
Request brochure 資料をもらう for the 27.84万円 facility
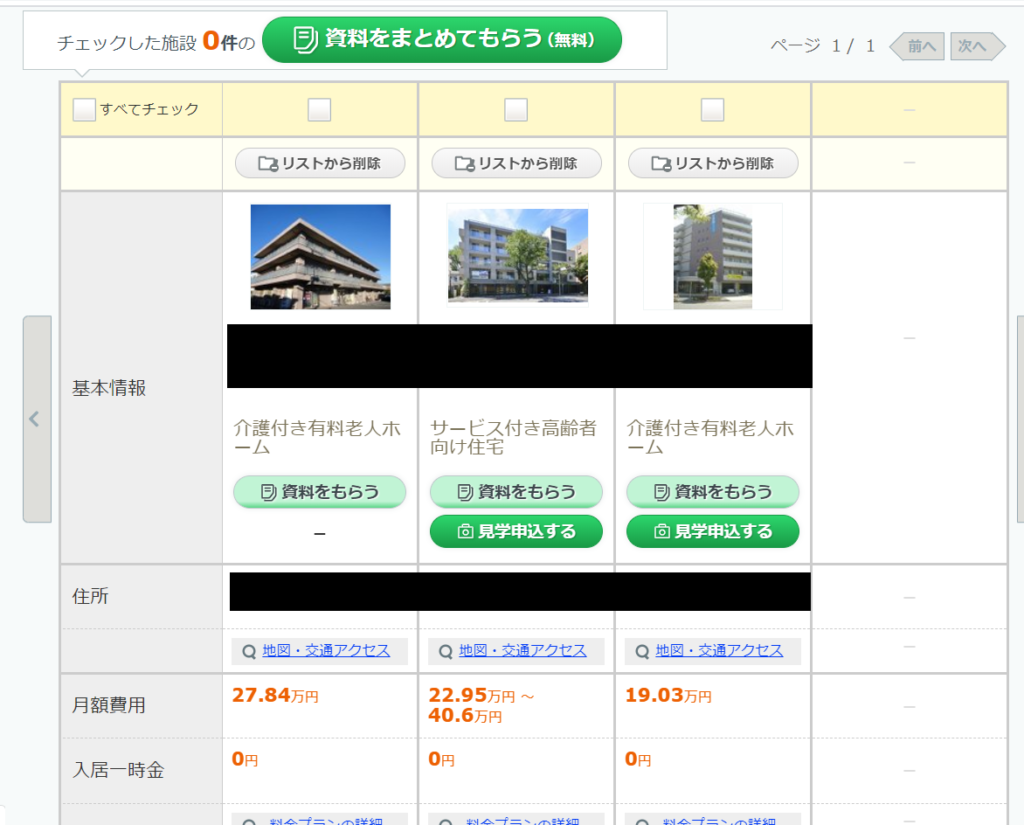(x=320, y=492)
